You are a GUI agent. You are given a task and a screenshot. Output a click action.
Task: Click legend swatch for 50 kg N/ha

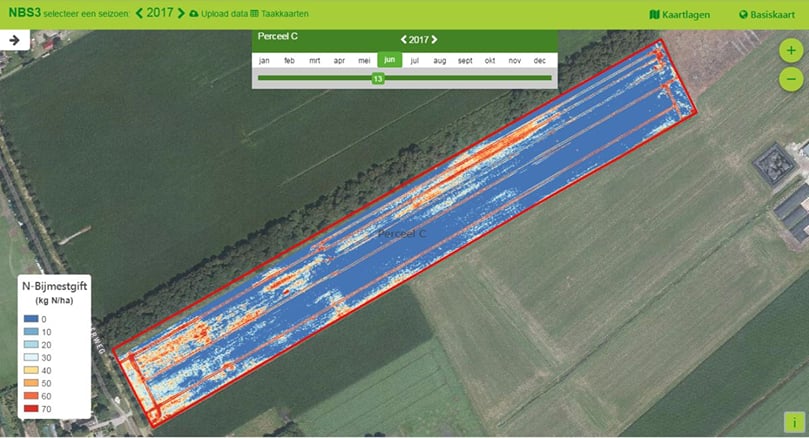pyautogui.click(x=31, y=383)
